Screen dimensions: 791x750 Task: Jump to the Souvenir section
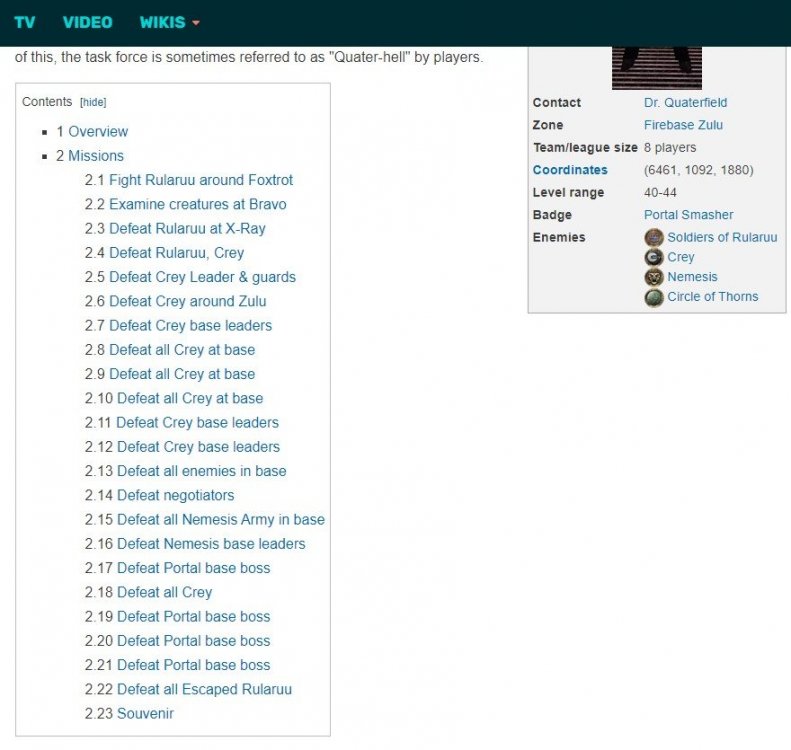pyautogui.click(x=145, y=713)
